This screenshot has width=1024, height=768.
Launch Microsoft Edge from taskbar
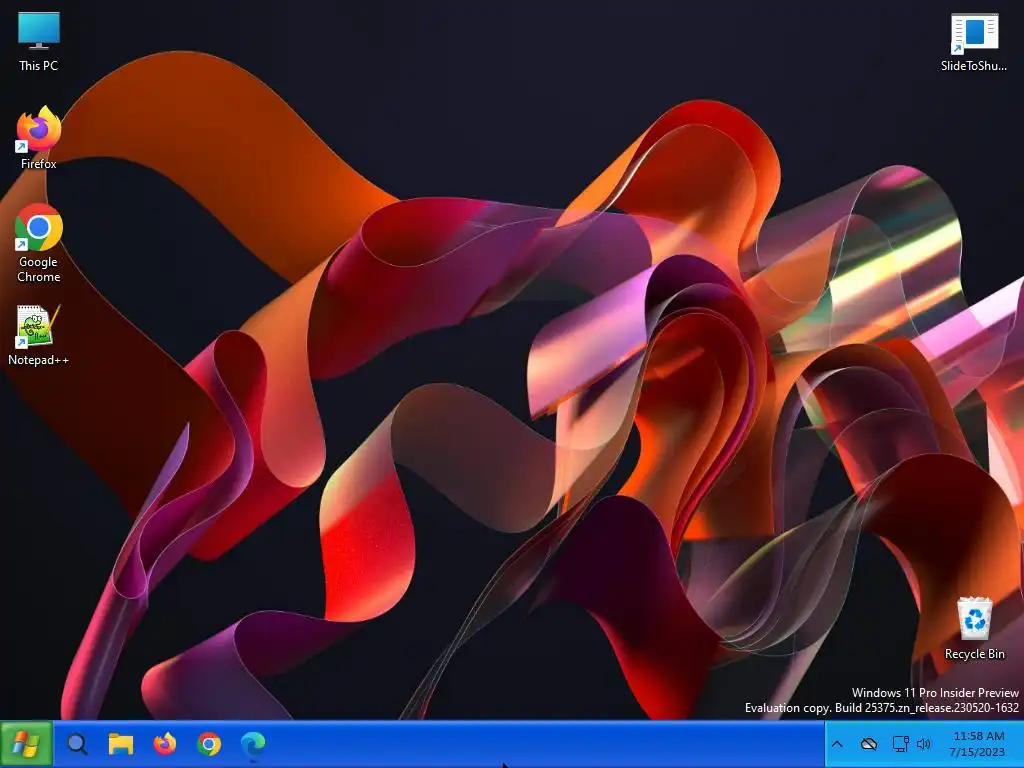(253, 744)
